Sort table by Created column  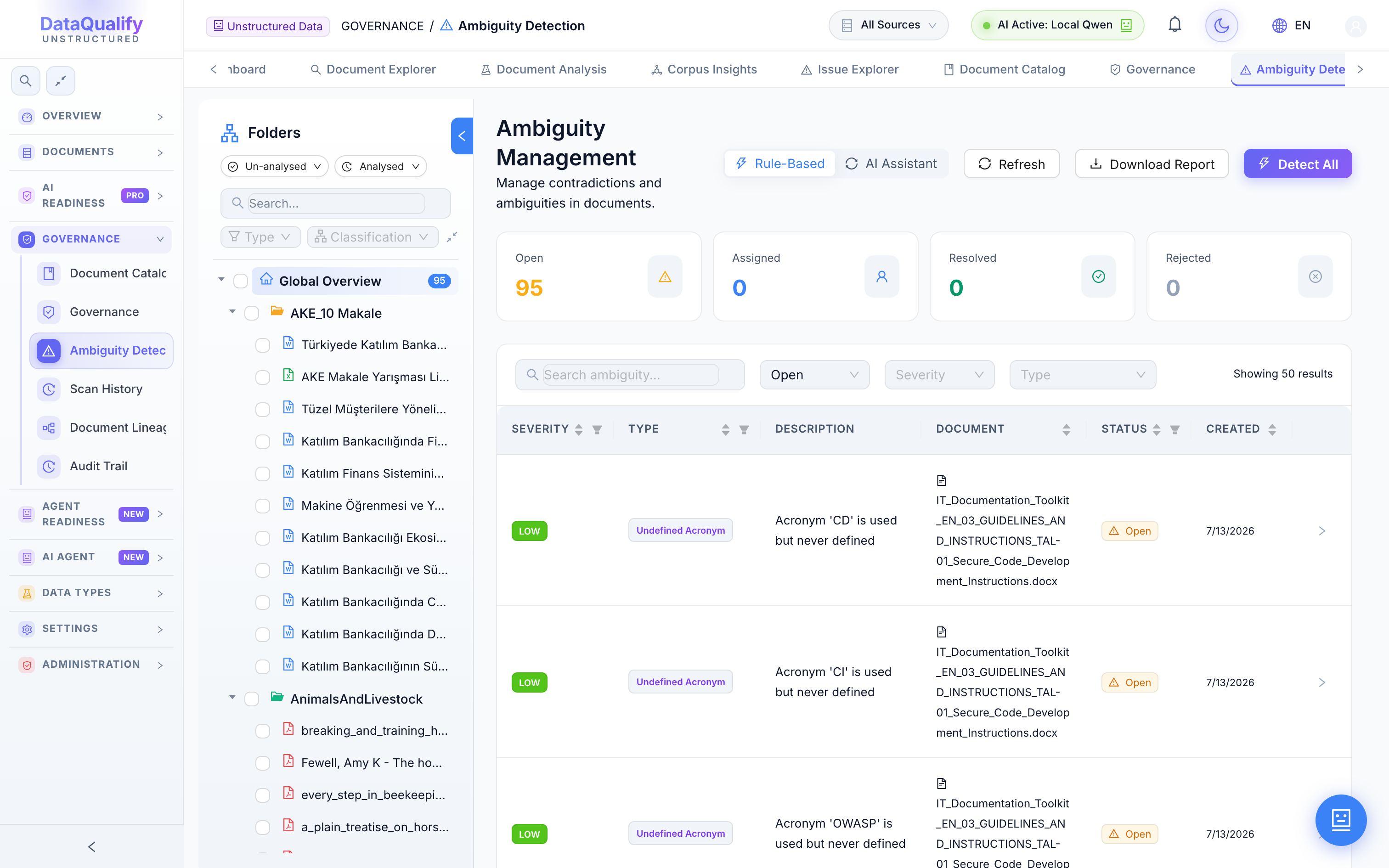[x=1272, y=429]
